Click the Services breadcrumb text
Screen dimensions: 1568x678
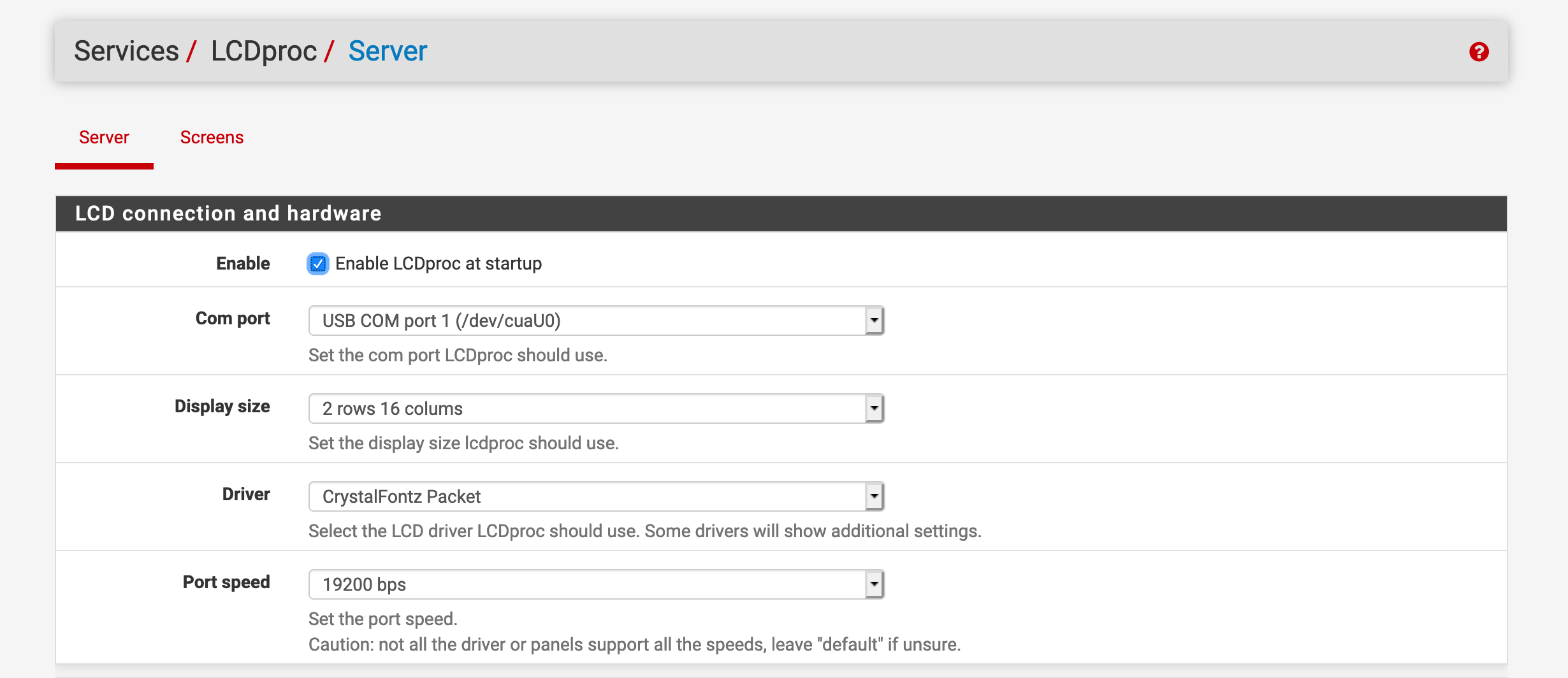126,51
